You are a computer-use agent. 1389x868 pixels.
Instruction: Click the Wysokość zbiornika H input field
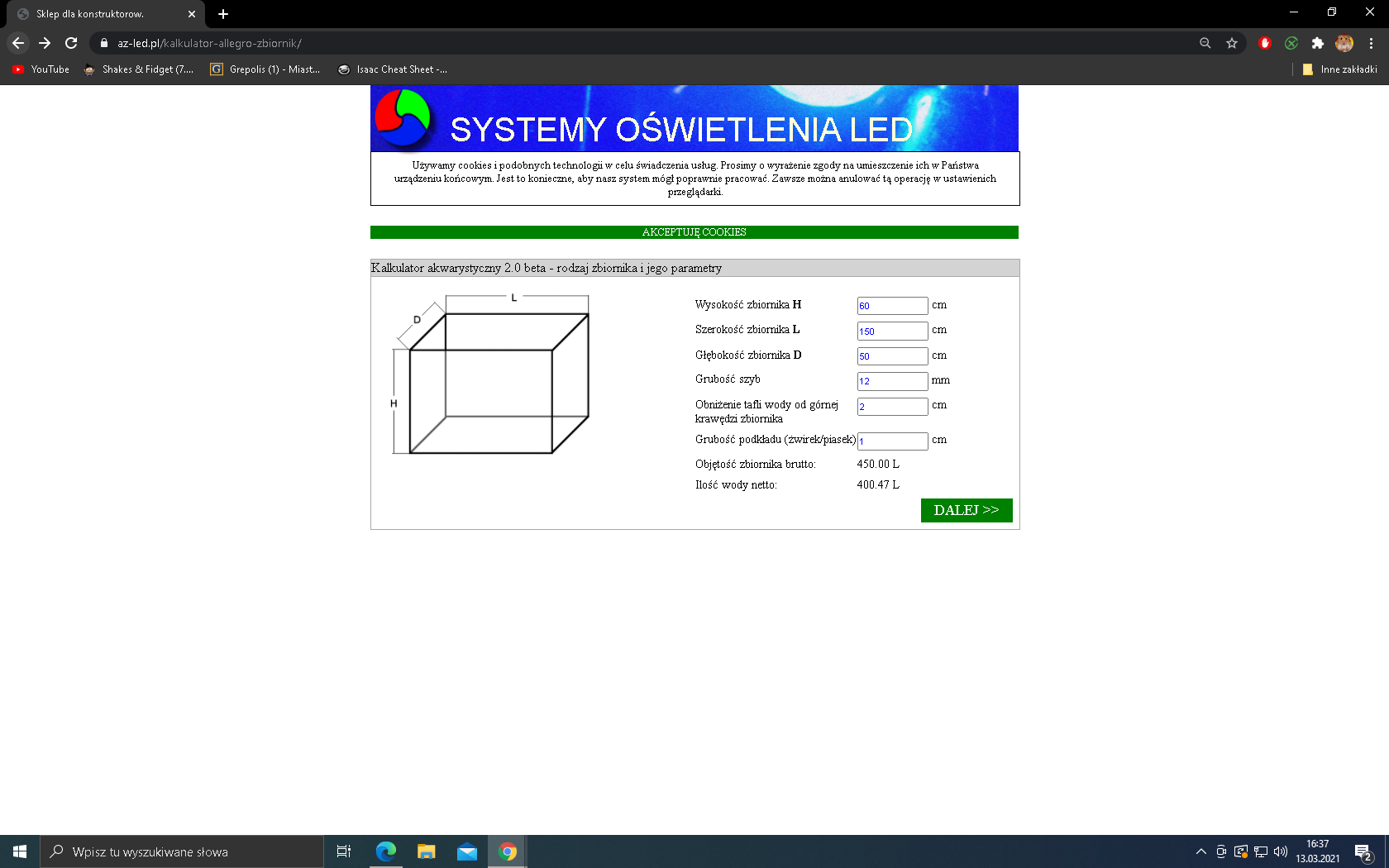[x=892, y=306]
